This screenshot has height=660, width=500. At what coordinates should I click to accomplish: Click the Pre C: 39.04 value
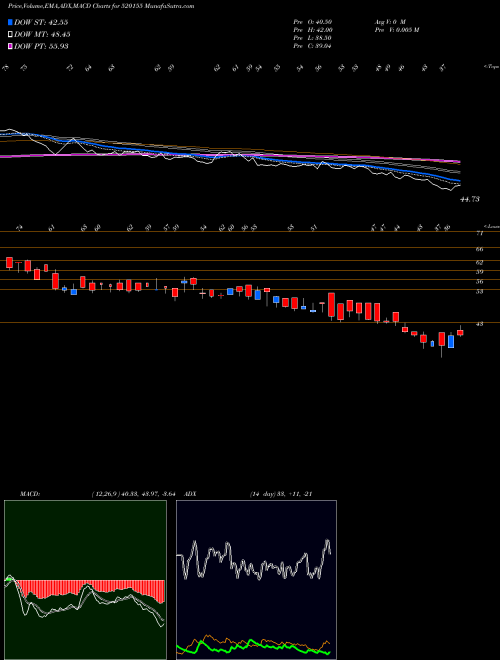(312, 46)
